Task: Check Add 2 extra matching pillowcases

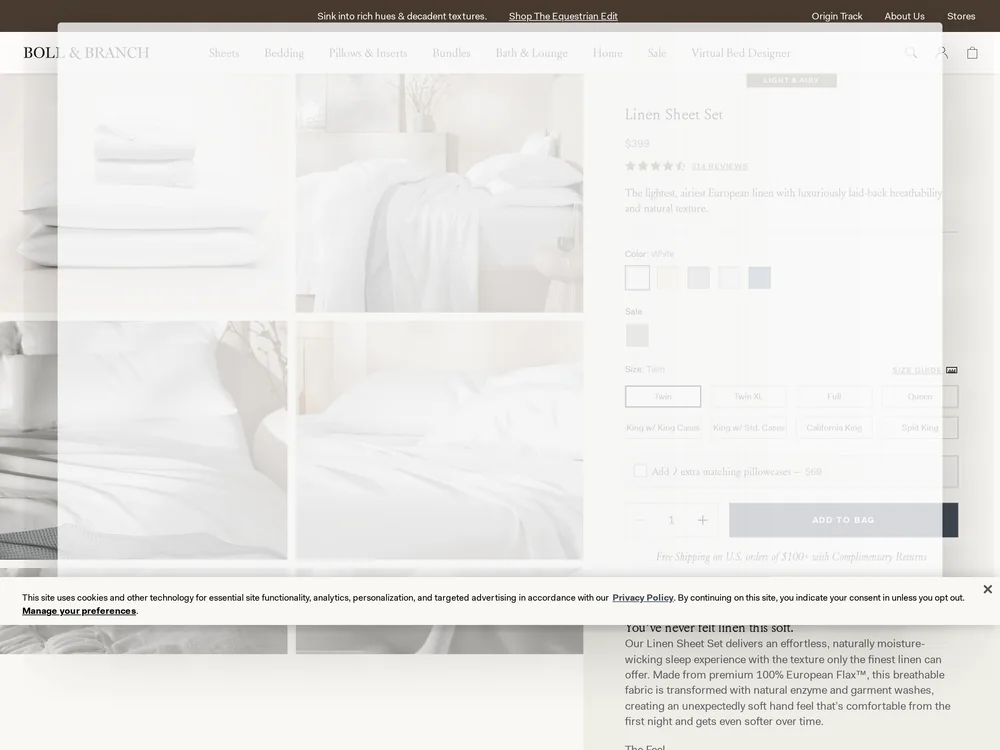Action: [x=640, y=471]
